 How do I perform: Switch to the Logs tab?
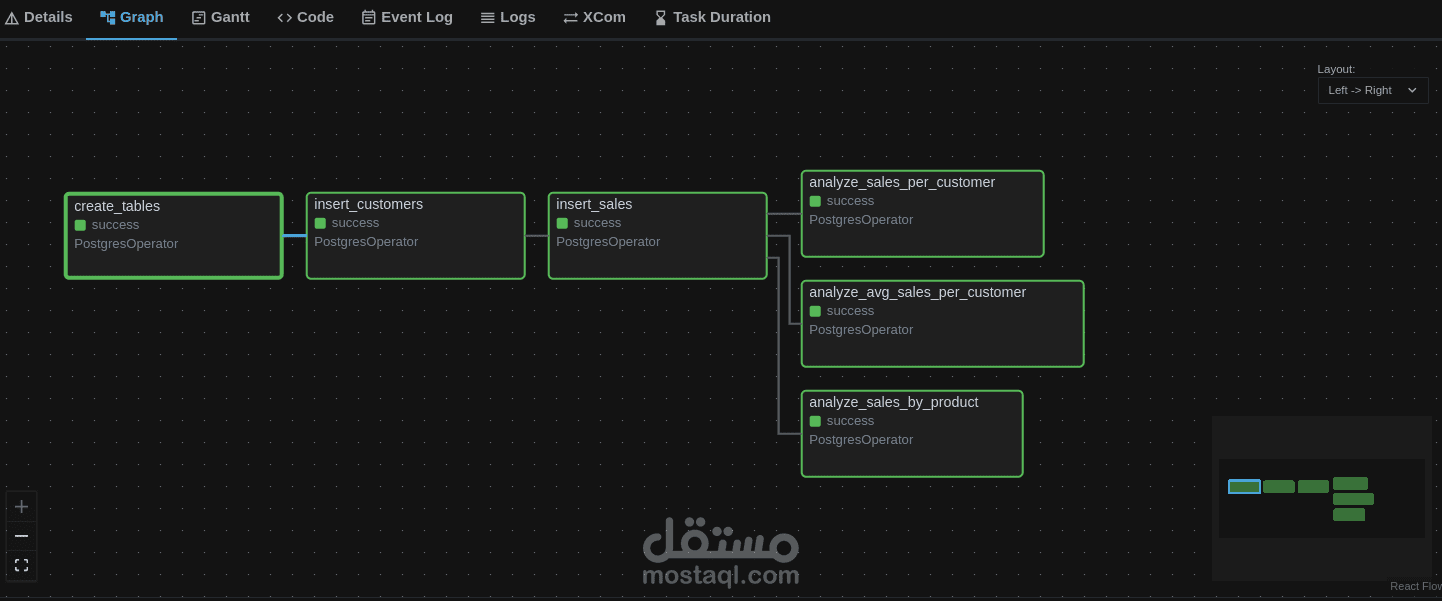pyautogui.click(x=508, y=16)
